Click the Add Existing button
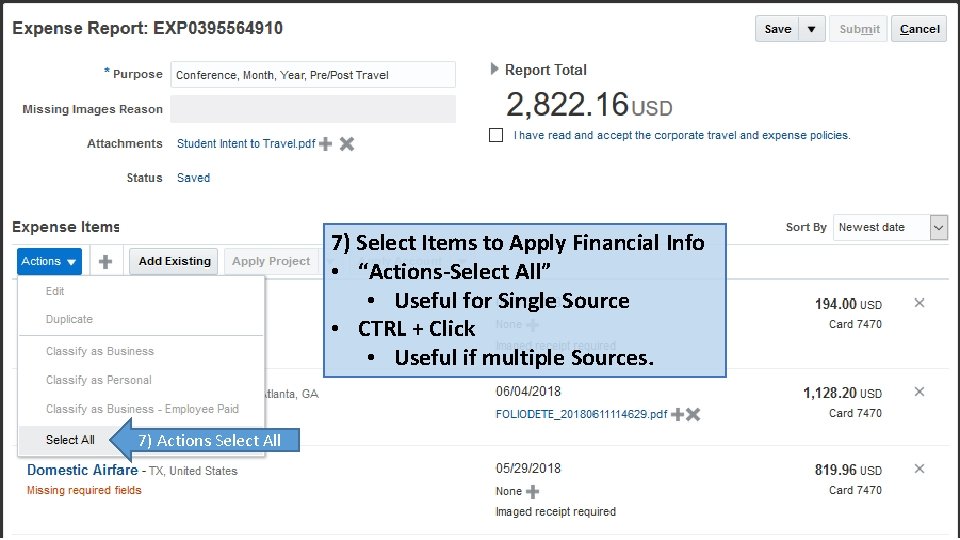Viewport: 960px width, 540px height. pos(174,261)
